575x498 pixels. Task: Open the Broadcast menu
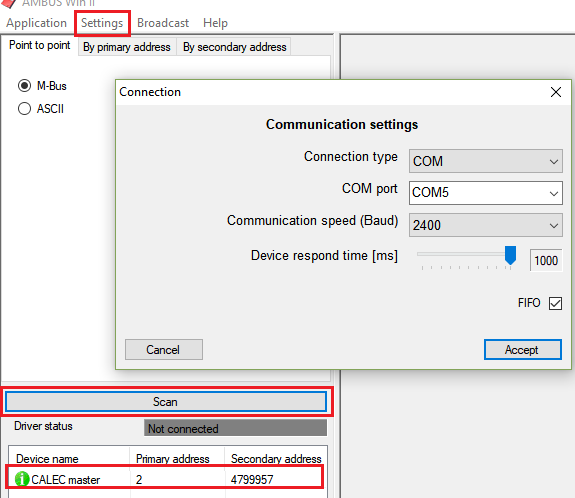163,23
